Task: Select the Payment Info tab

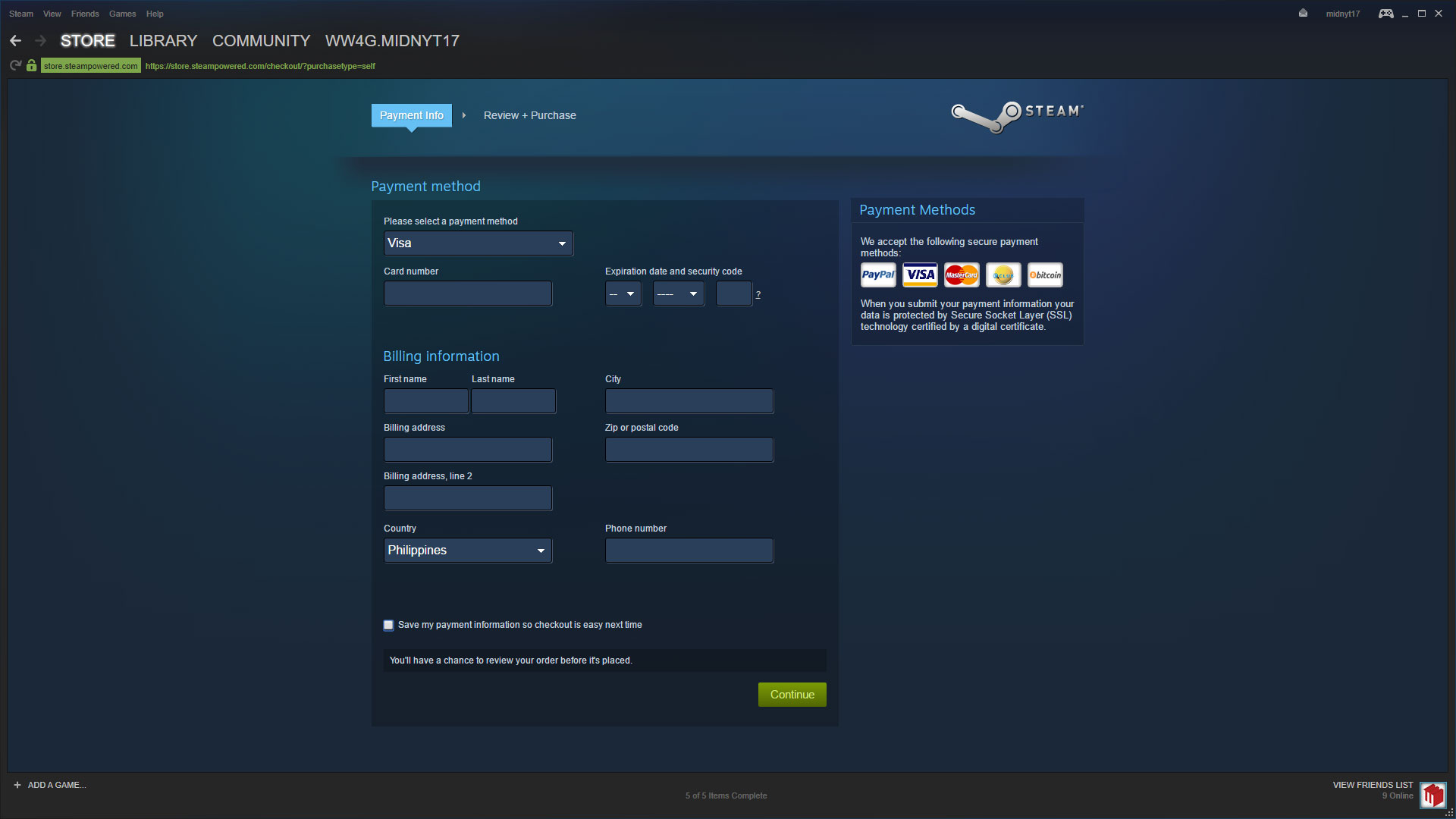Action: (412, 114)
